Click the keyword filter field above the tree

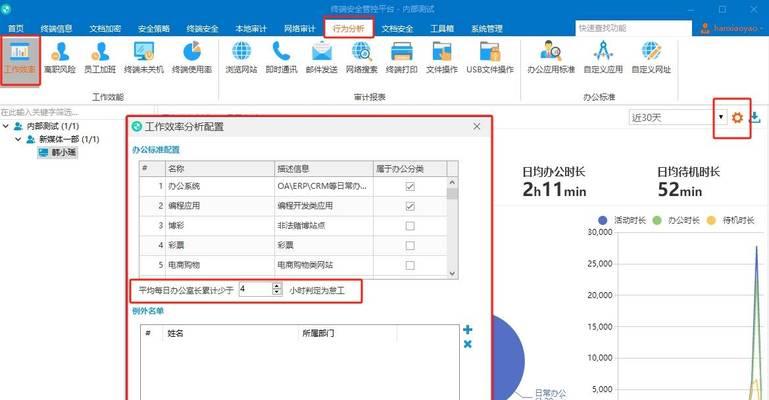coord(77,112)
